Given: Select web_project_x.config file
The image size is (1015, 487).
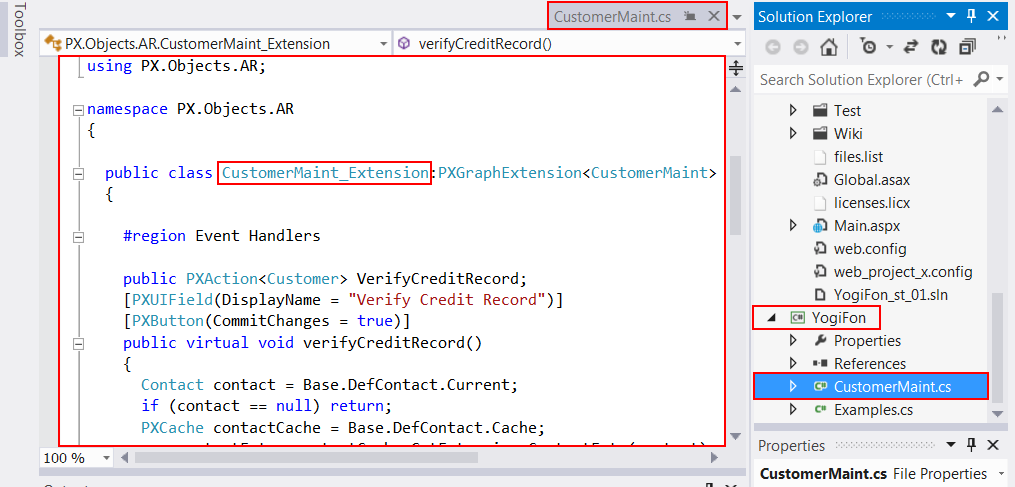Looking at the screenshot, I should 903,272.
